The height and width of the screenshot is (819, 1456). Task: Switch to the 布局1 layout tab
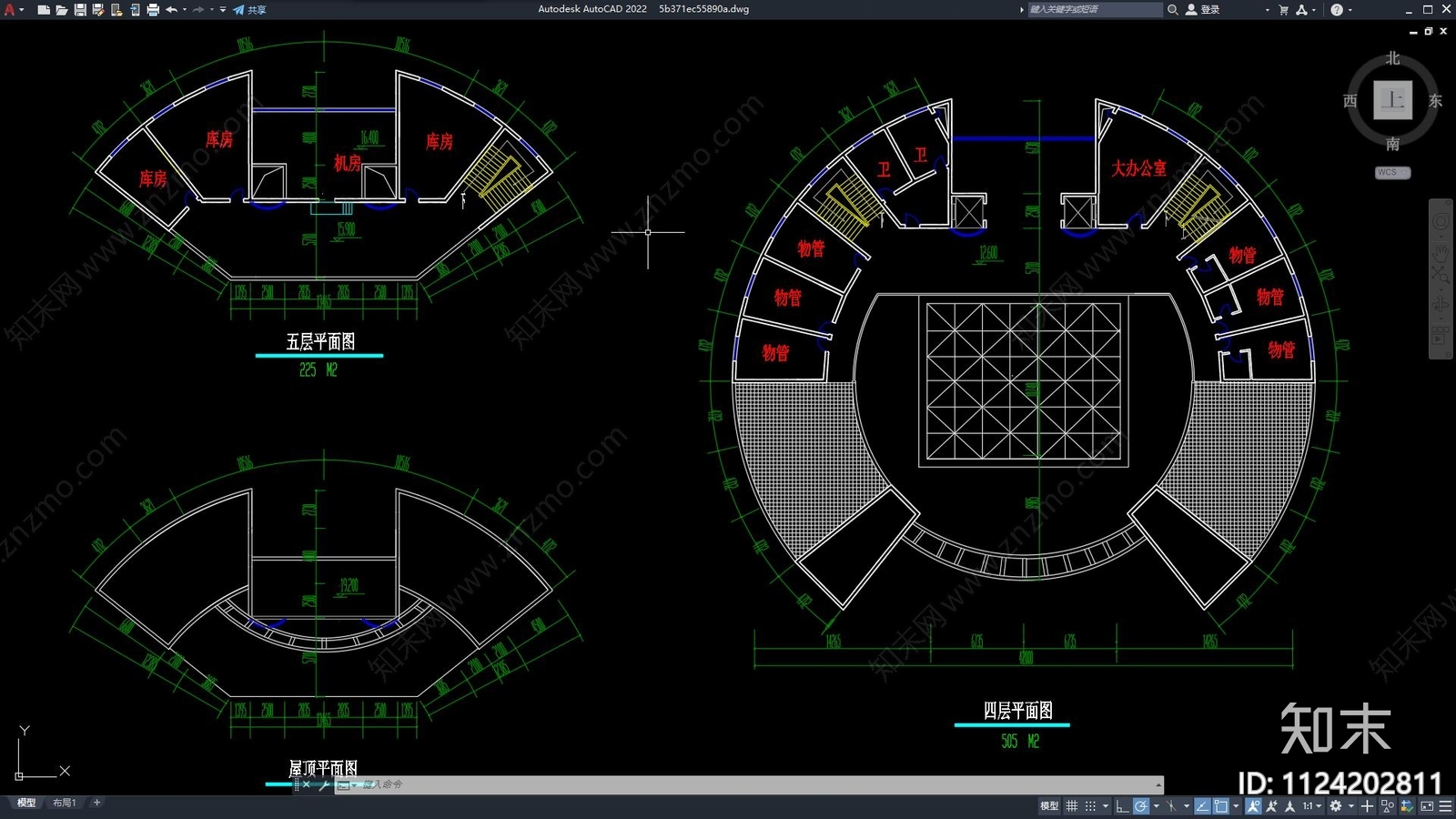pyautogui.click(x=64, y=803)
